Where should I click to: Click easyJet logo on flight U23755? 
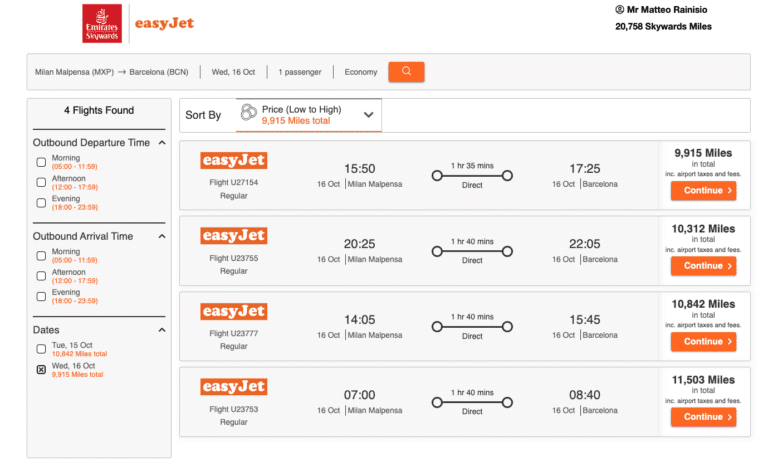(233, 236)
